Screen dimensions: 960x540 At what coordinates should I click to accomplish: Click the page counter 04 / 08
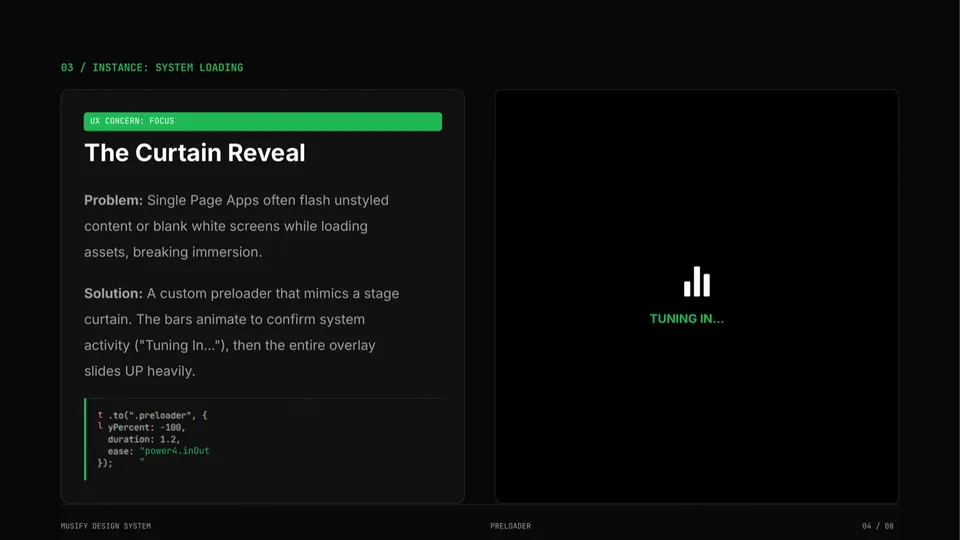tap(877, 526)
